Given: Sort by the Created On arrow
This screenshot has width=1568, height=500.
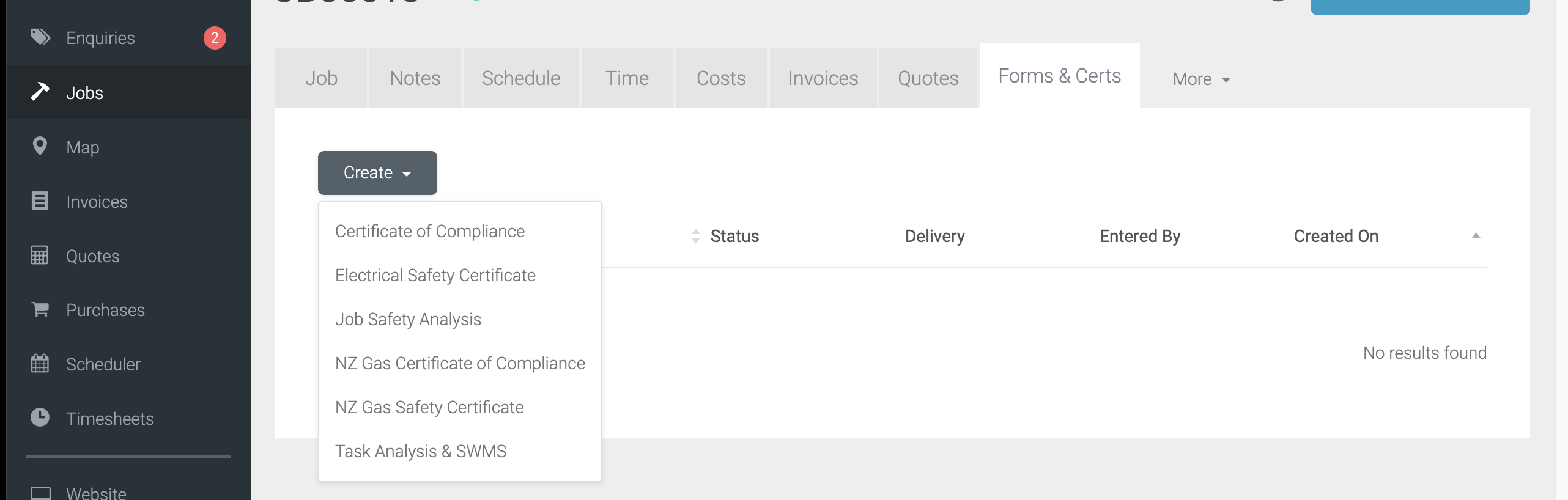Looking at the screenshot, I should 1476,236.
